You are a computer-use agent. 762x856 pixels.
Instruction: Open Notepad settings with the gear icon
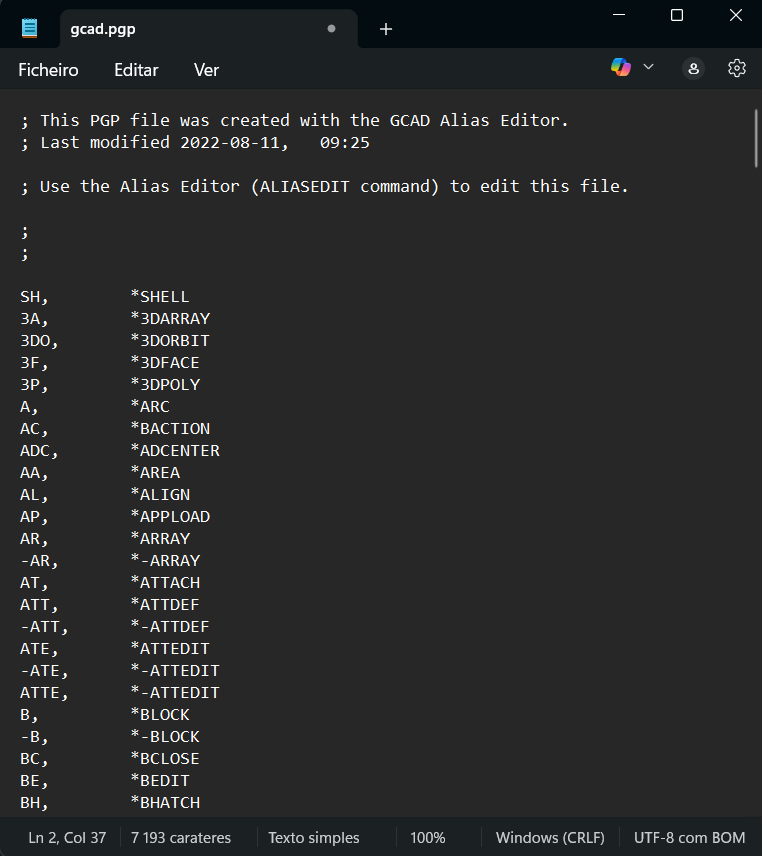point(737,68)
